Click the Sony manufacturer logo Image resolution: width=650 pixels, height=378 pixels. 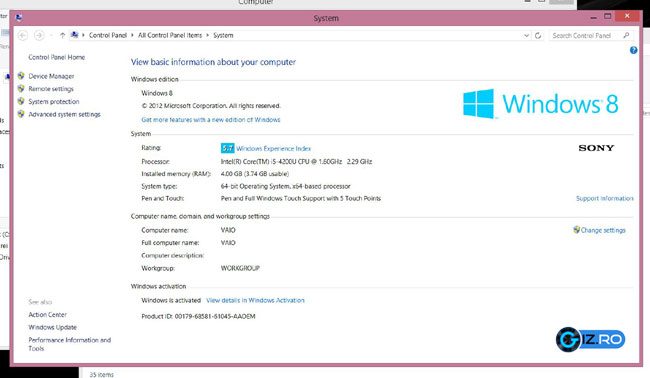[596, 148]
